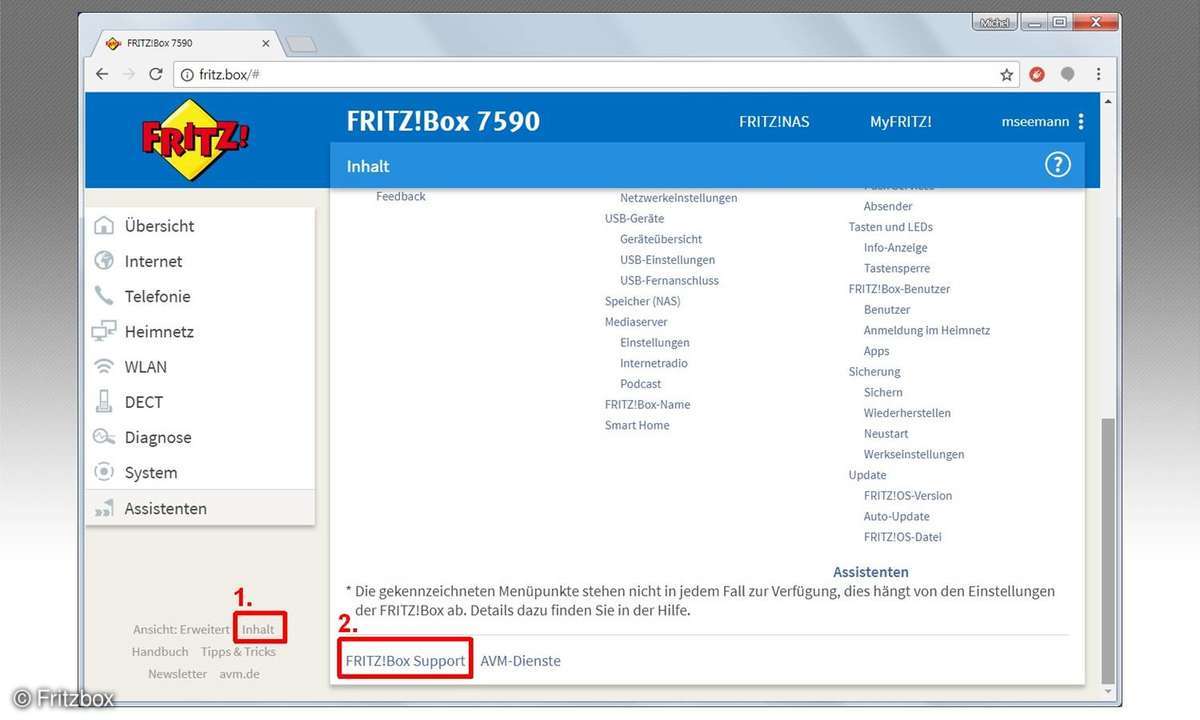
Task: Open the MyFRITZ! header tab
Action: [x=900, y=122]
